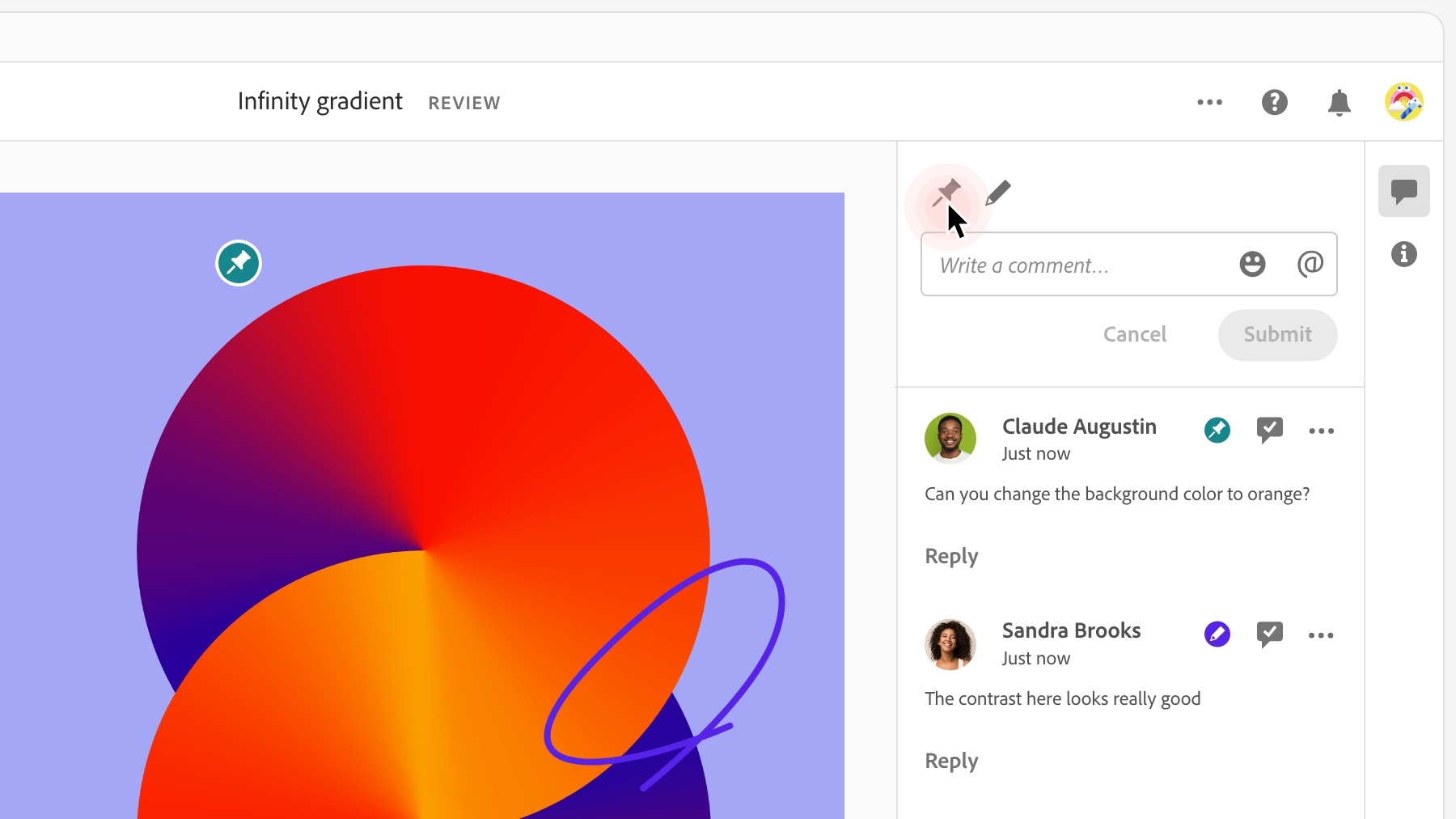Click Reply under Claude Augustin's comment
Screen dimensions: 1456x819
click(x=951, y=557)
